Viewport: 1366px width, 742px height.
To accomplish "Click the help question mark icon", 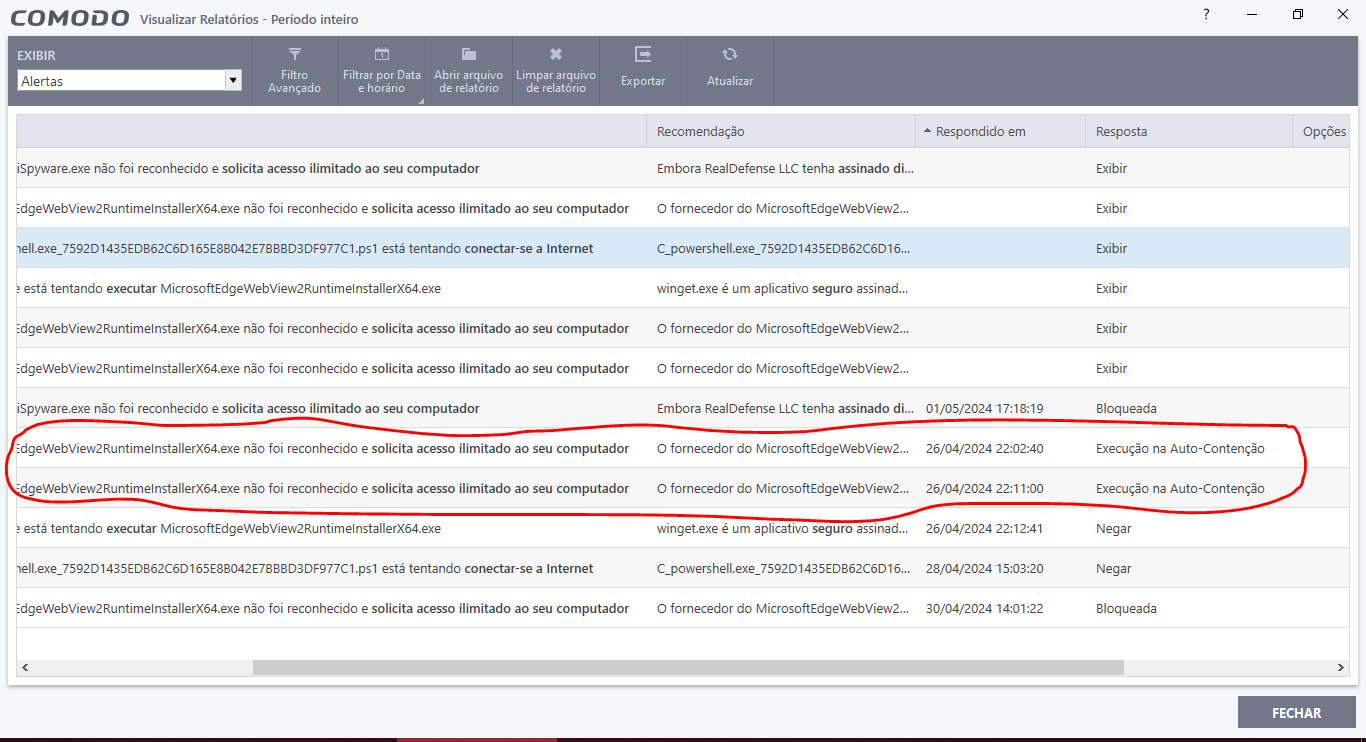I will pos(1207,14).
